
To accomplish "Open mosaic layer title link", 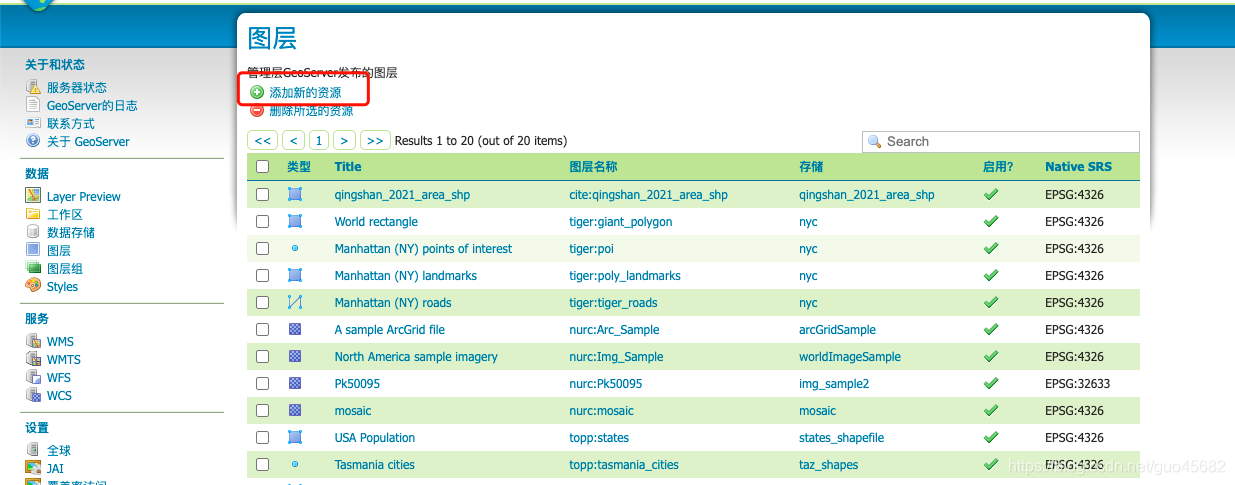I will pos(353,411).
